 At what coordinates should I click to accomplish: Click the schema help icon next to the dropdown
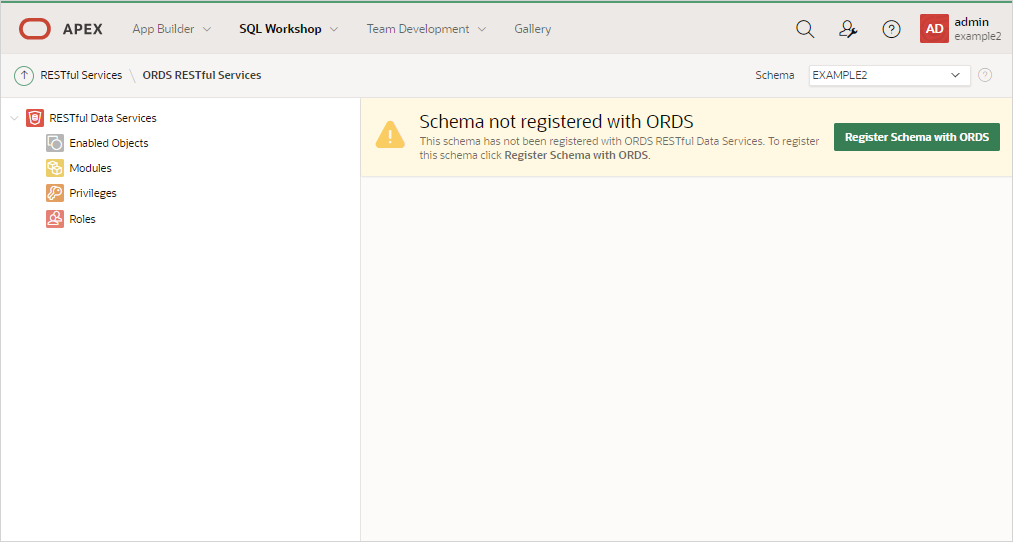985,75
